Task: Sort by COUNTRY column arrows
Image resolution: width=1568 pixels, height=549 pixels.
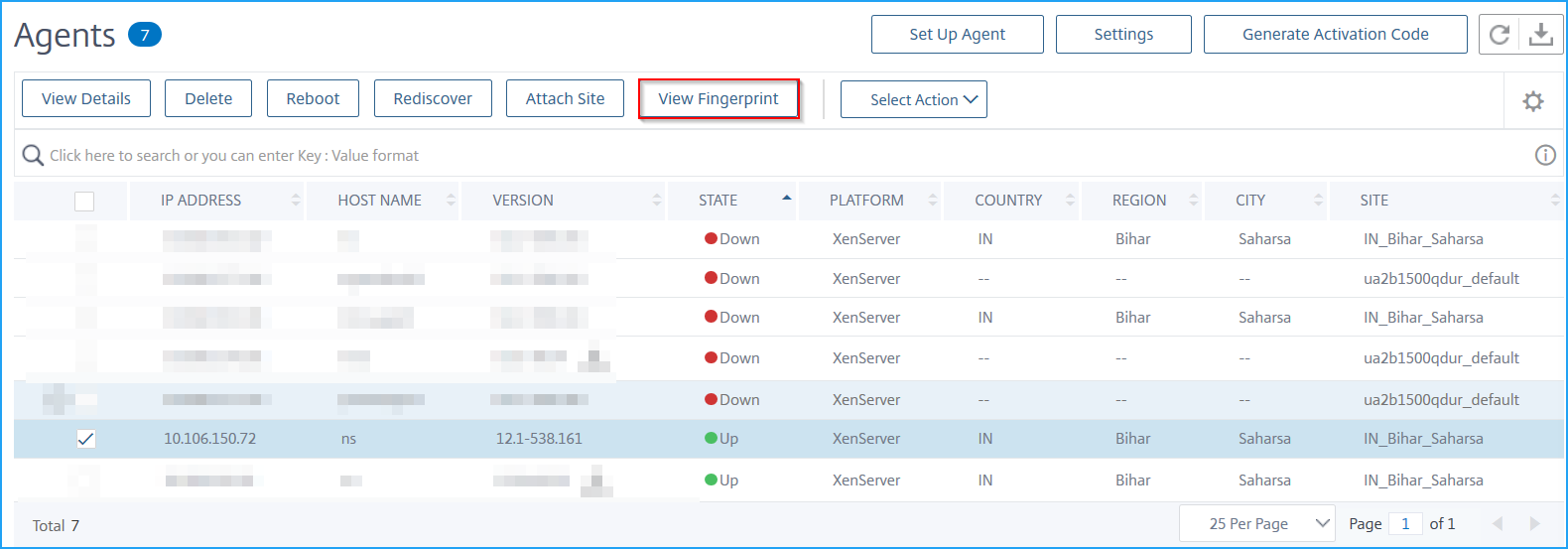Action: [1070, 201]
